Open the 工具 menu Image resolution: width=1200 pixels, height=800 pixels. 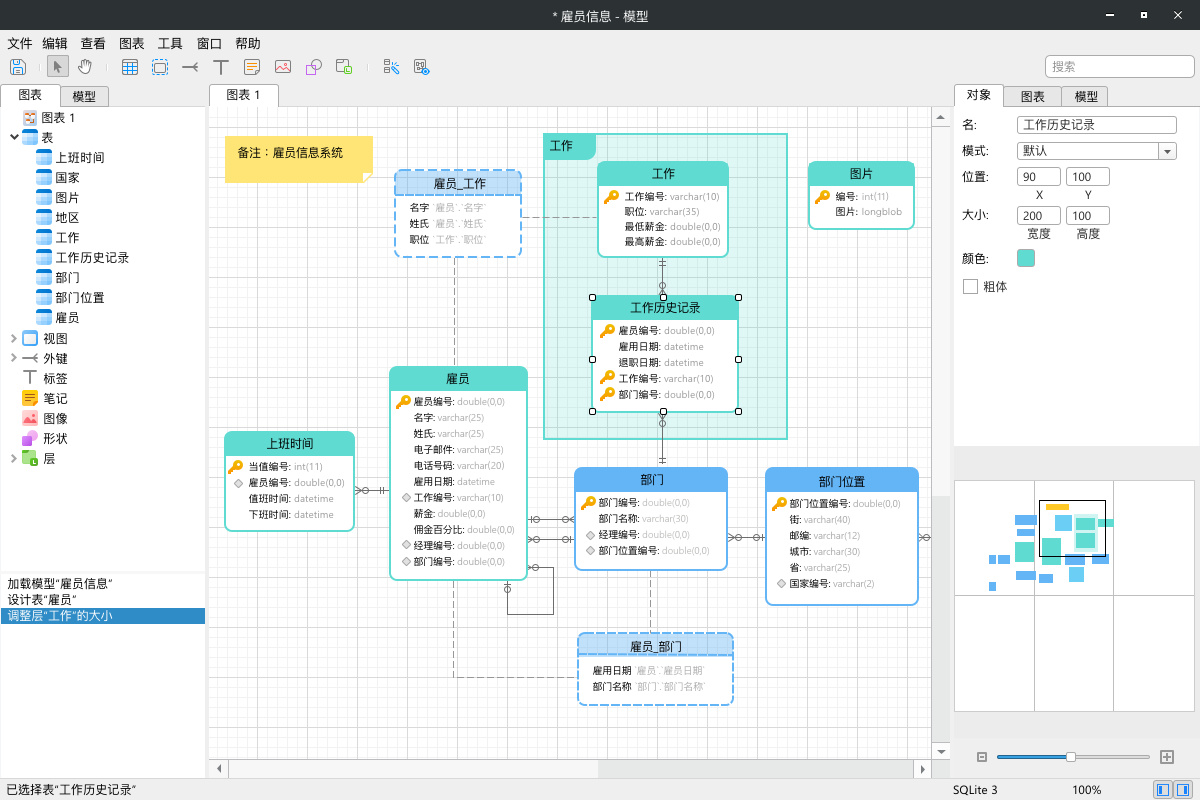pyautogui.click(x=170, y=43)
